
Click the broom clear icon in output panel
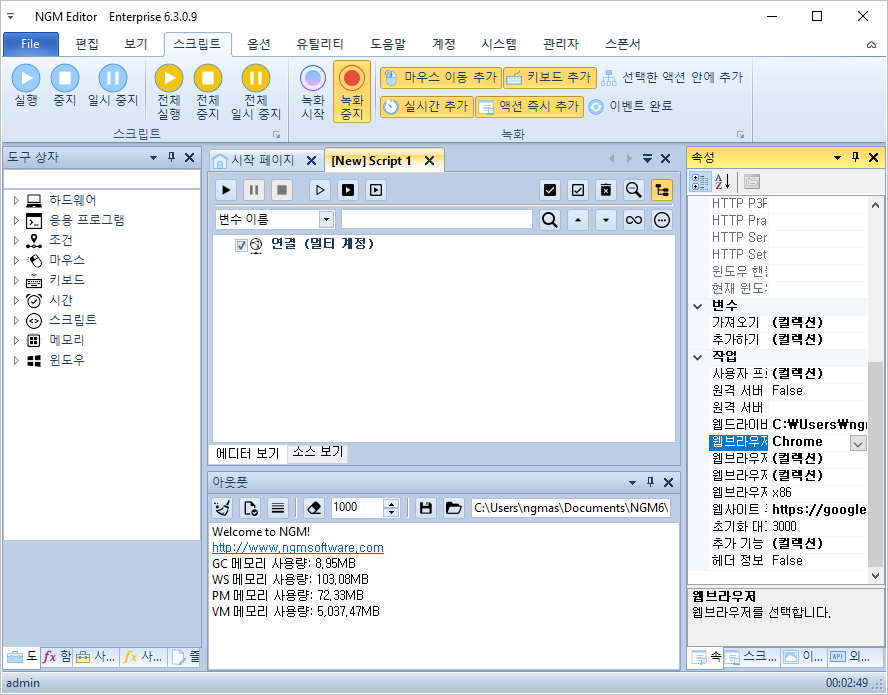[x=222, y=508]
